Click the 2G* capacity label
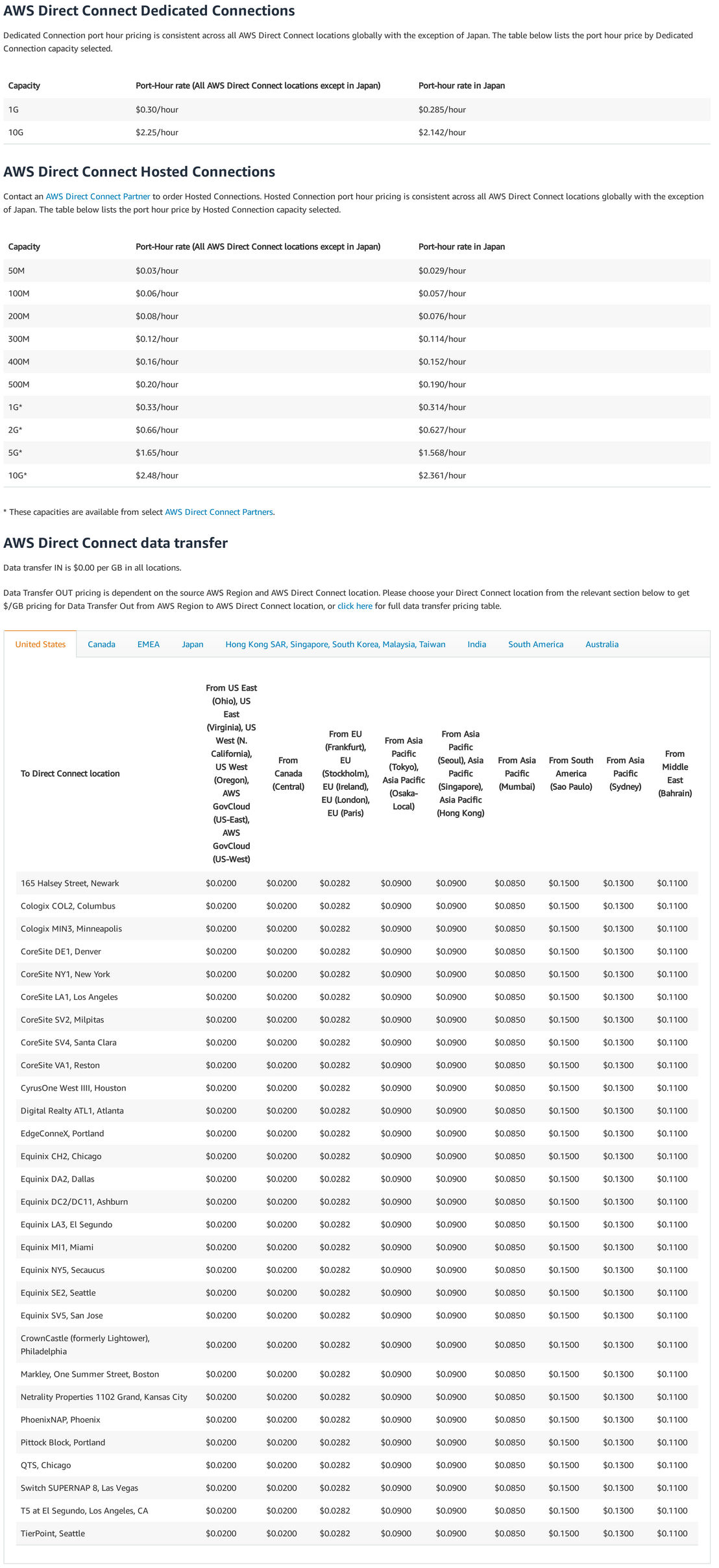This screenshot has width=719, height=1568. [x=15, y=429]
